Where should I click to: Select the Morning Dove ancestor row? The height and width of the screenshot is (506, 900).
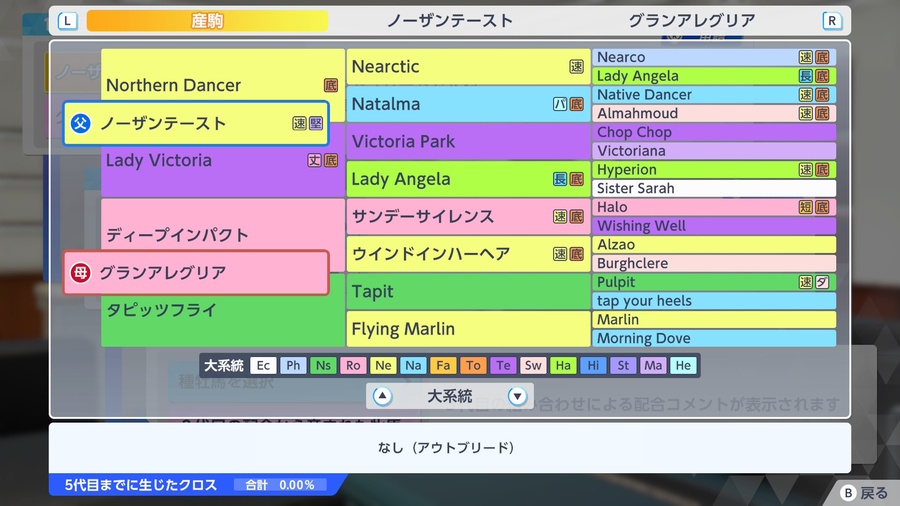pos(714,338)
